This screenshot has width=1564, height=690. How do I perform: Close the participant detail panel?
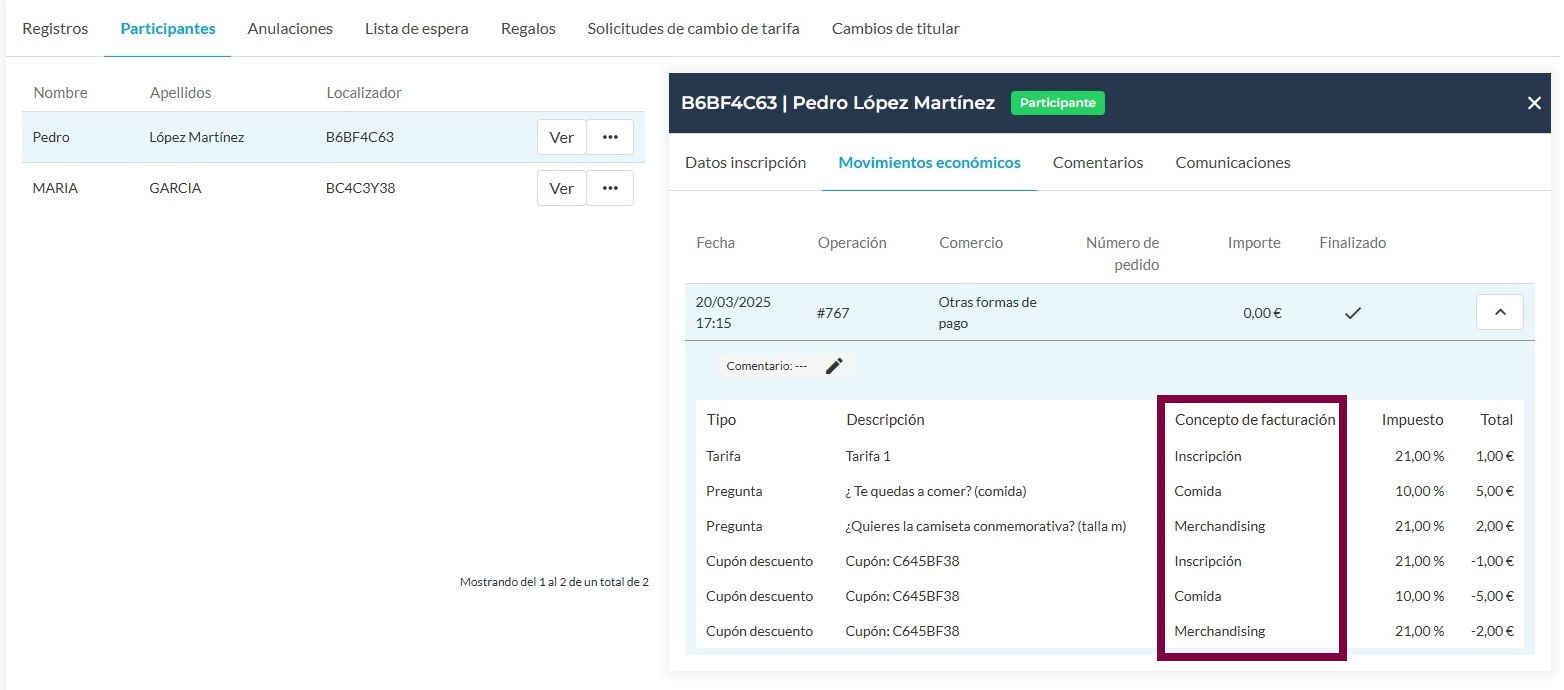[1534, 103]
